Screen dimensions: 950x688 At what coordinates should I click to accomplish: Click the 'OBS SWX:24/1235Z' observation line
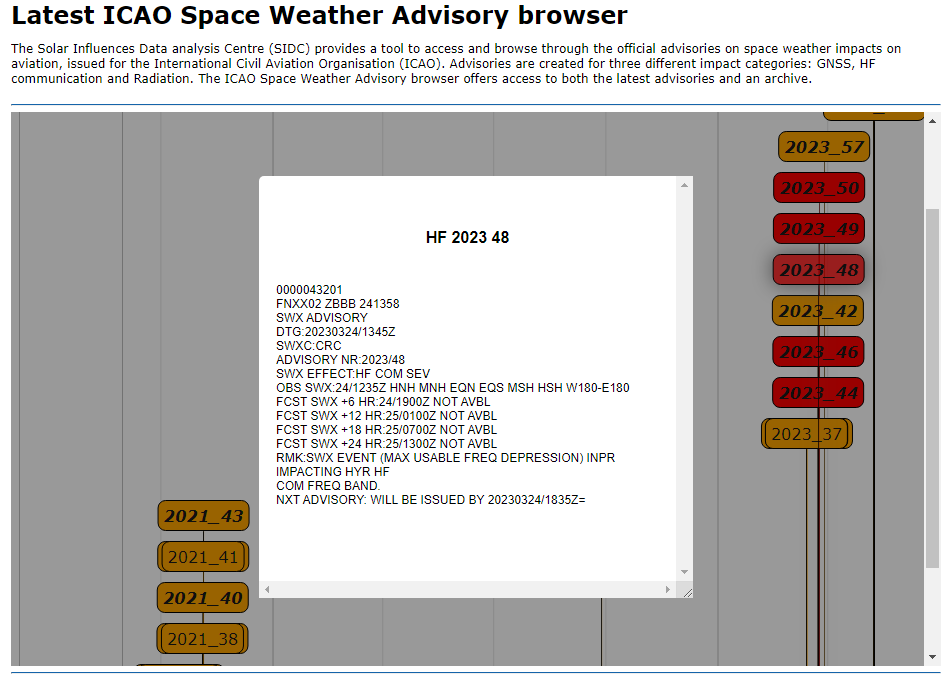click(453, 388)
